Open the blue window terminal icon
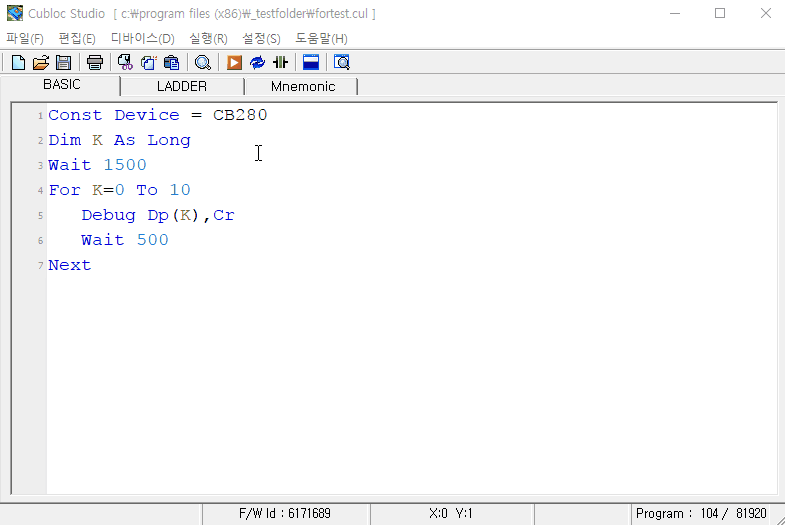The height and width of the screenshot is (525, 785). tap(311, 63)
